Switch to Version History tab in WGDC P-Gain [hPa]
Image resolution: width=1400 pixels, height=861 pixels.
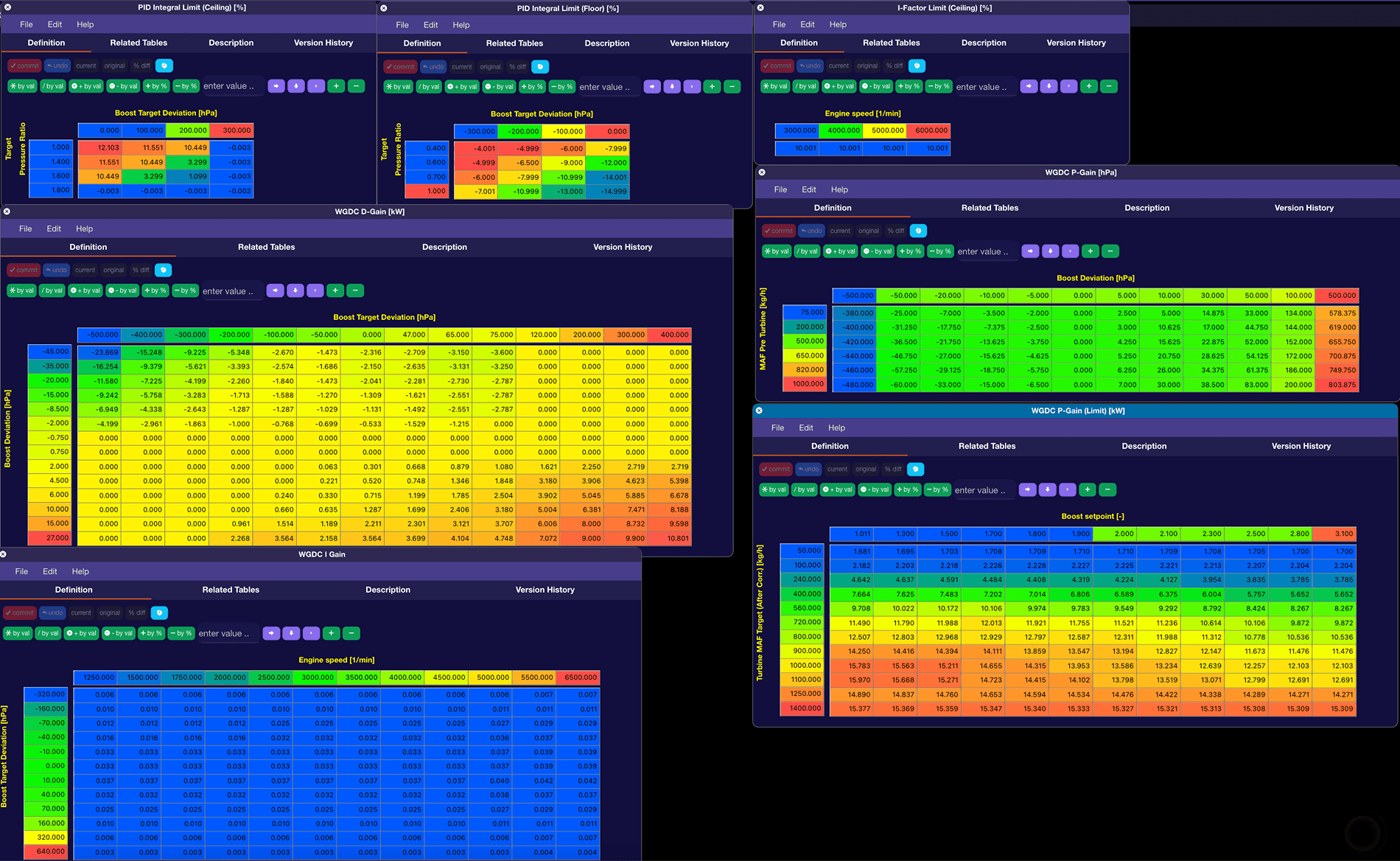point(1304,208)
